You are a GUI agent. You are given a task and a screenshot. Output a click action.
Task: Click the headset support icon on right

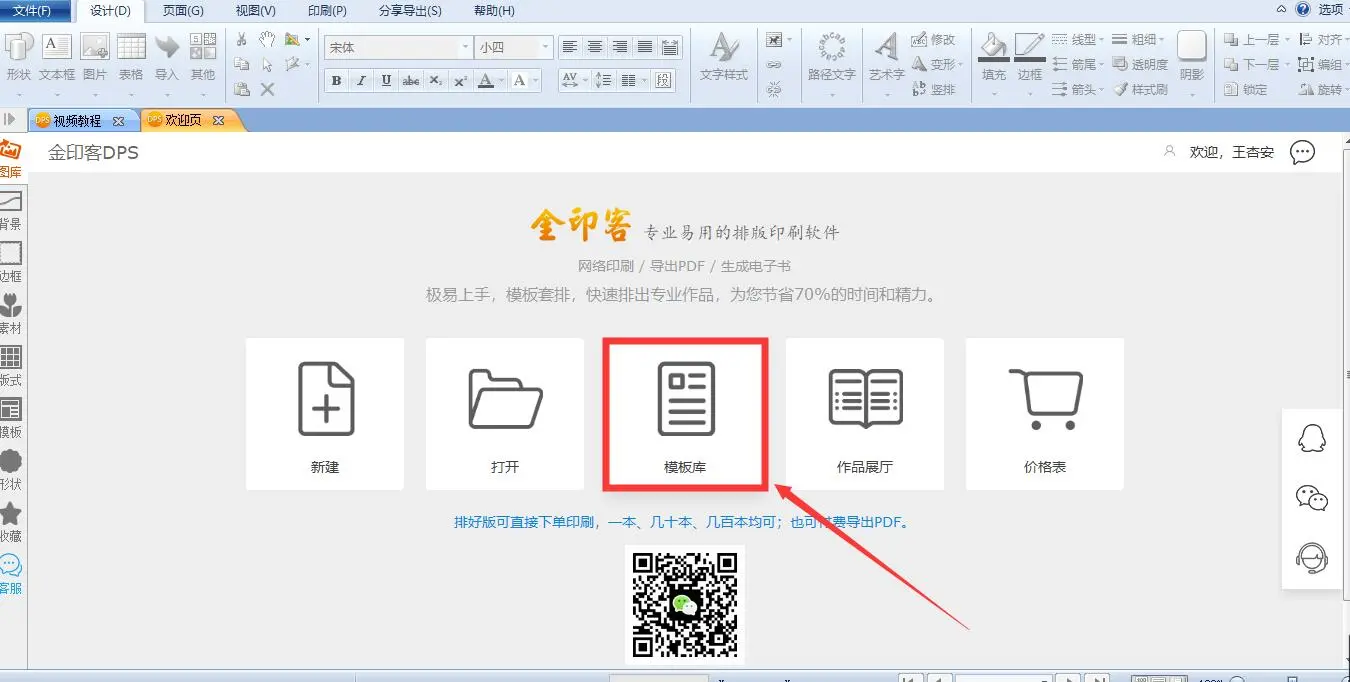point(1312,557)
